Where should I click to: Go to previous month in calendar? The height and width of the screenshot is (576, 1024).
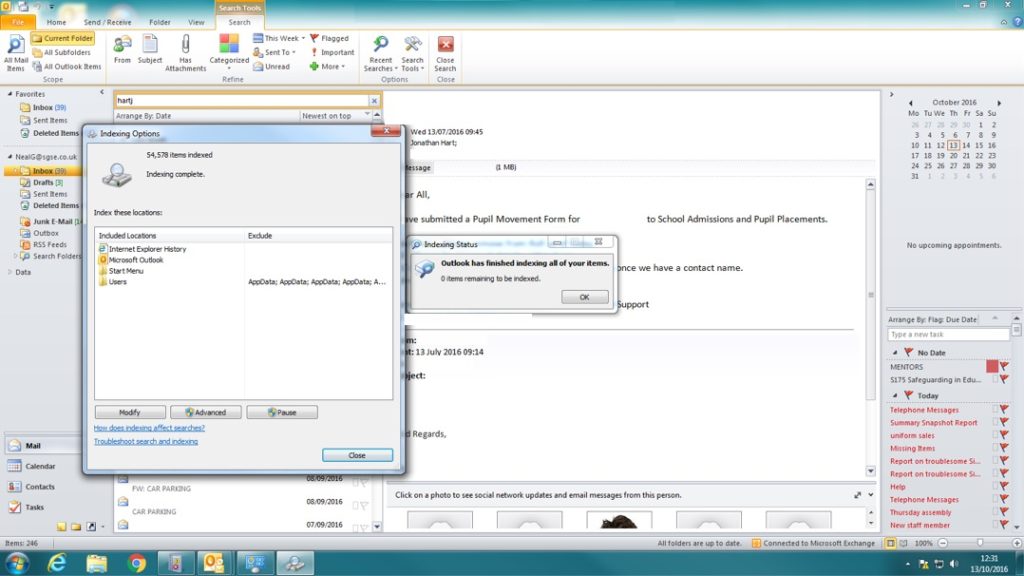click(910, 103)
